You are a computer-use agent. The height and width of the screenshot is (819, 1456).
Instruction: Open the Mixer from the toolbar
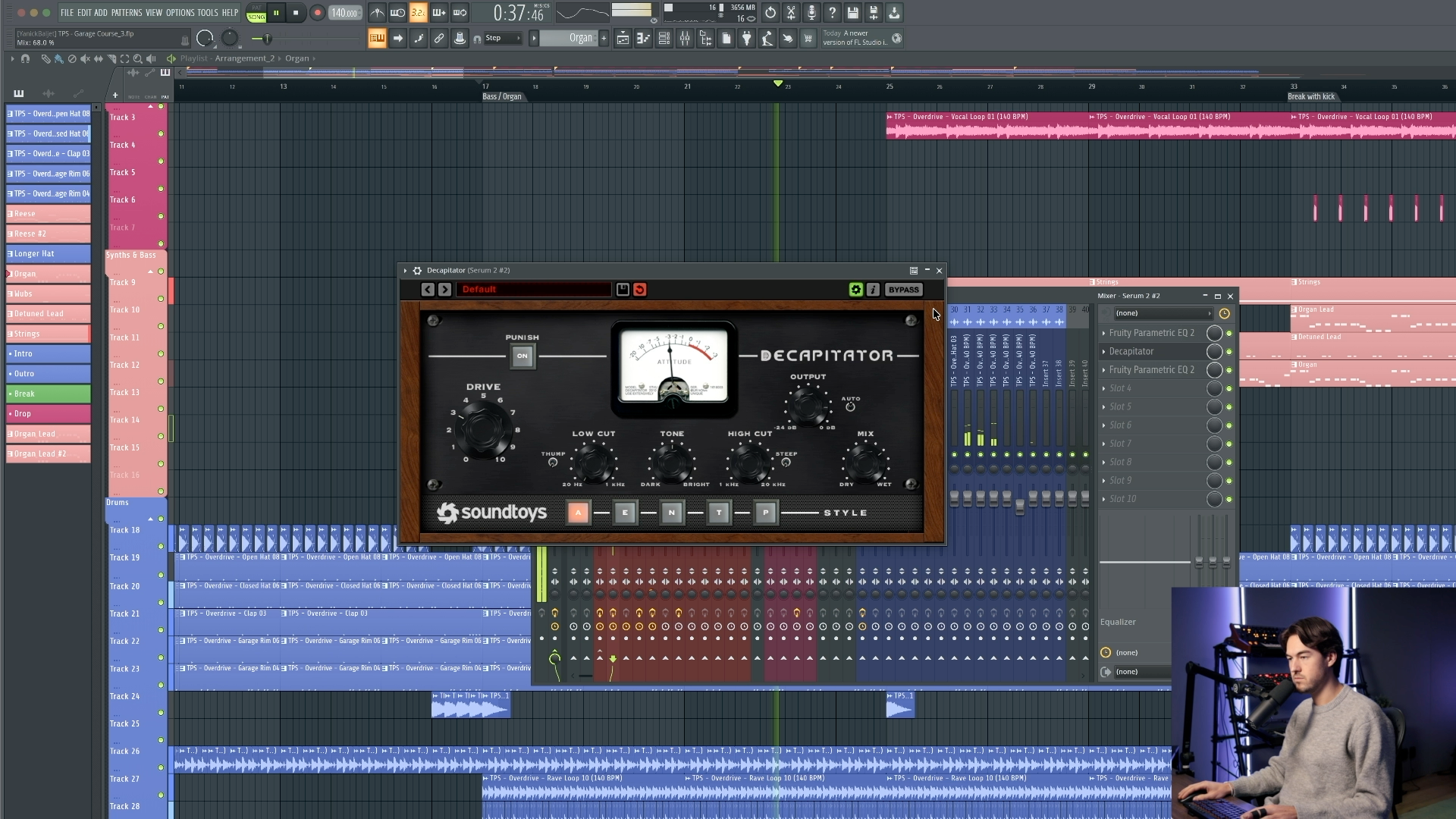[685, 39]
